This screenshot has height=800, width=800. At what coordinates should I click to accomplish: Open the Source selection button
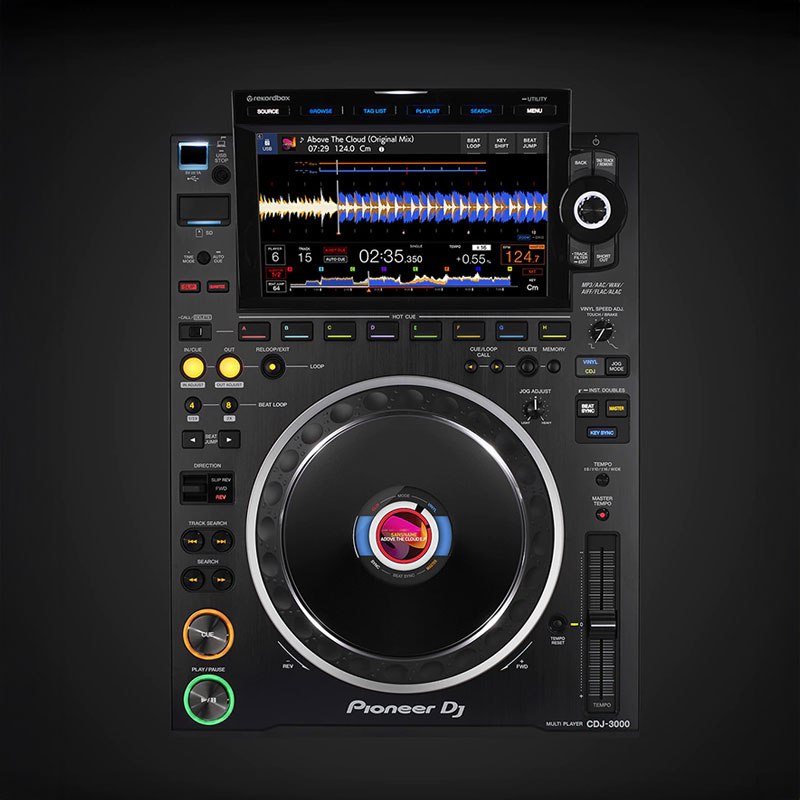(268, 111)
